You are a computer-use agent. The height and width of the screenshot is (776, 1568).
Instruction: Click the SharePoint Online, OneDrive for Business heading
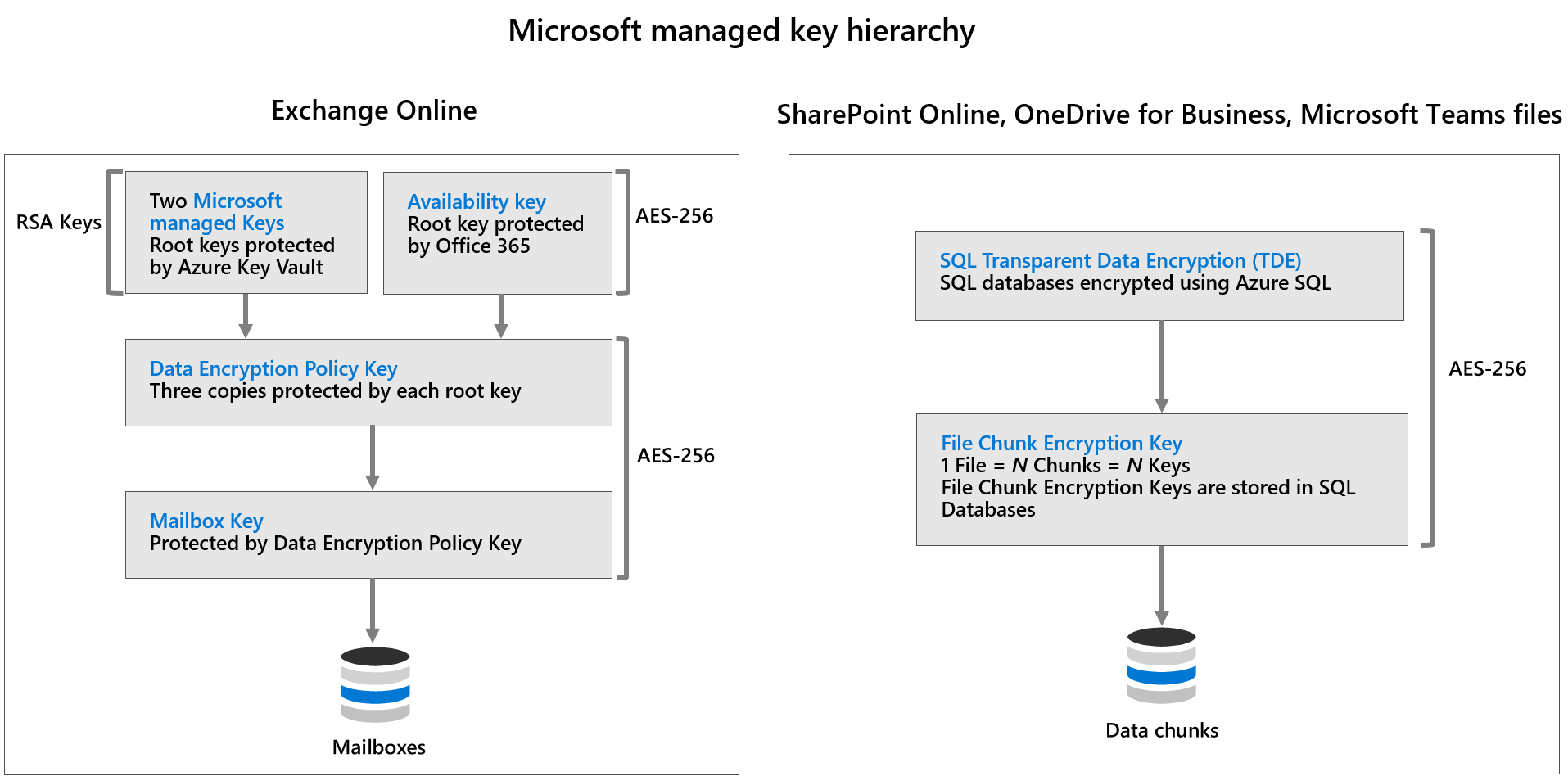pos(1169,115)
